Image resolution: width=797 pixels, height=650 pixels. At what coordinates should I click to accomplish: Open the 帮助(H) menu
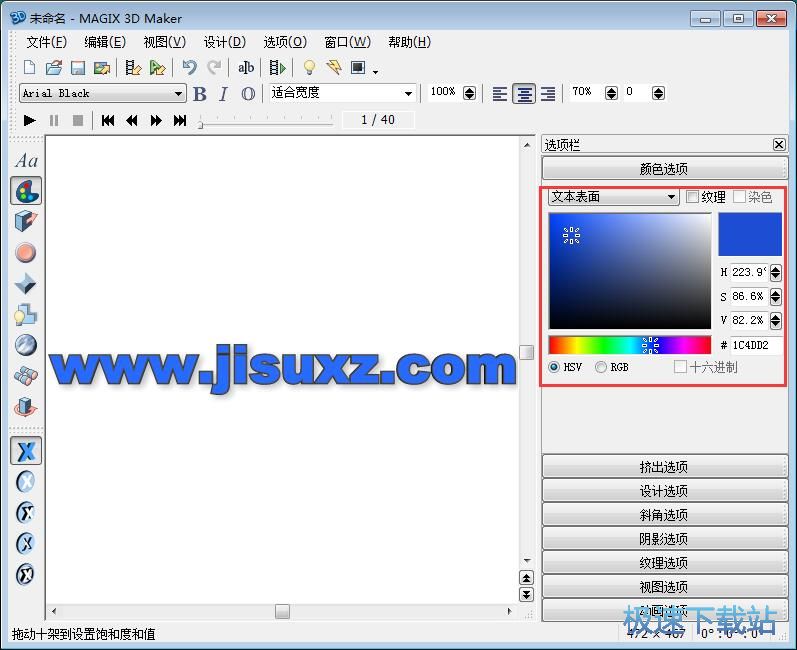click(410, 42)
